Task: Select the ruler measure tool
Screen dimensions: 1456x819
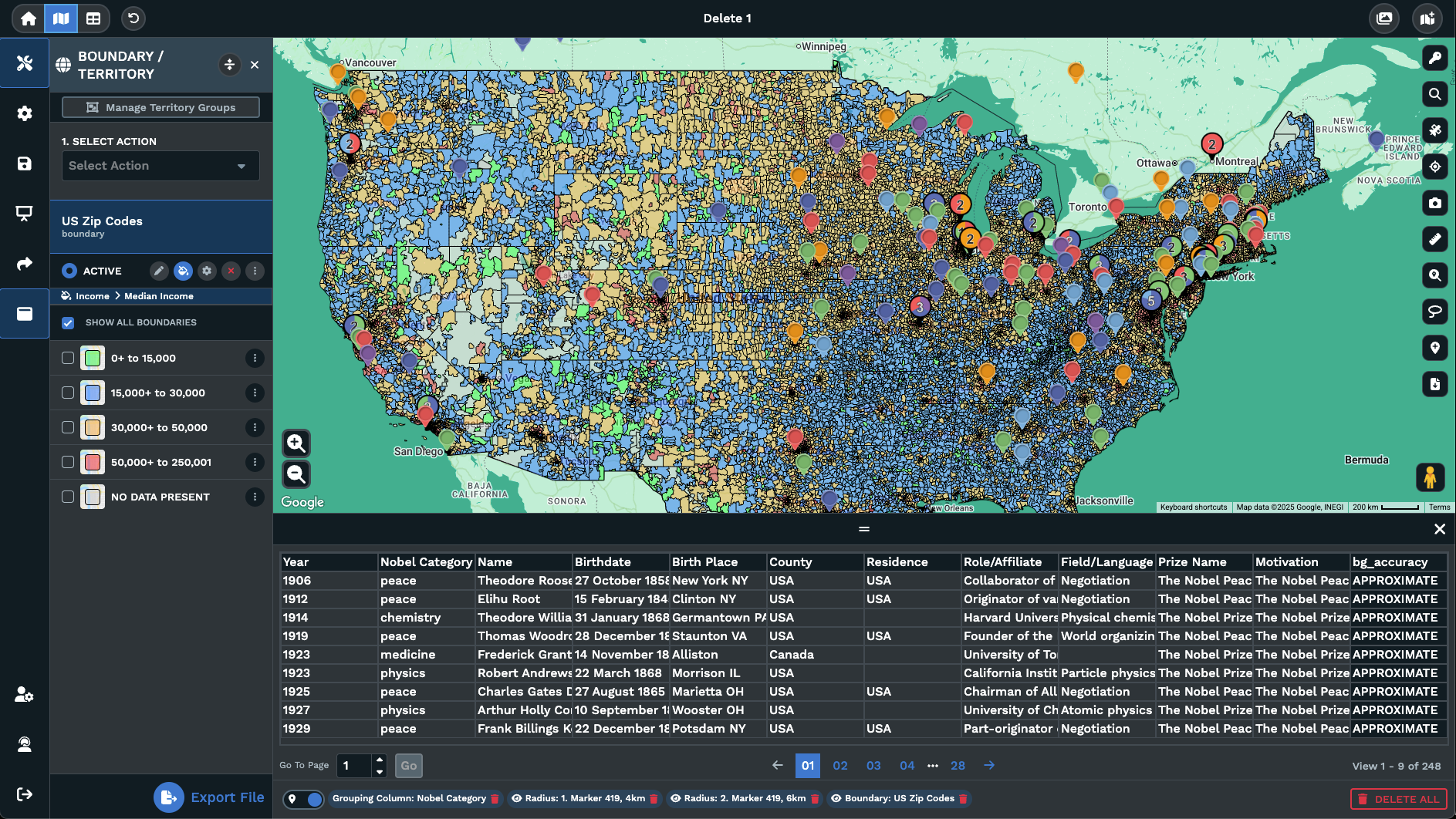Action: [x=1434, y=239]
